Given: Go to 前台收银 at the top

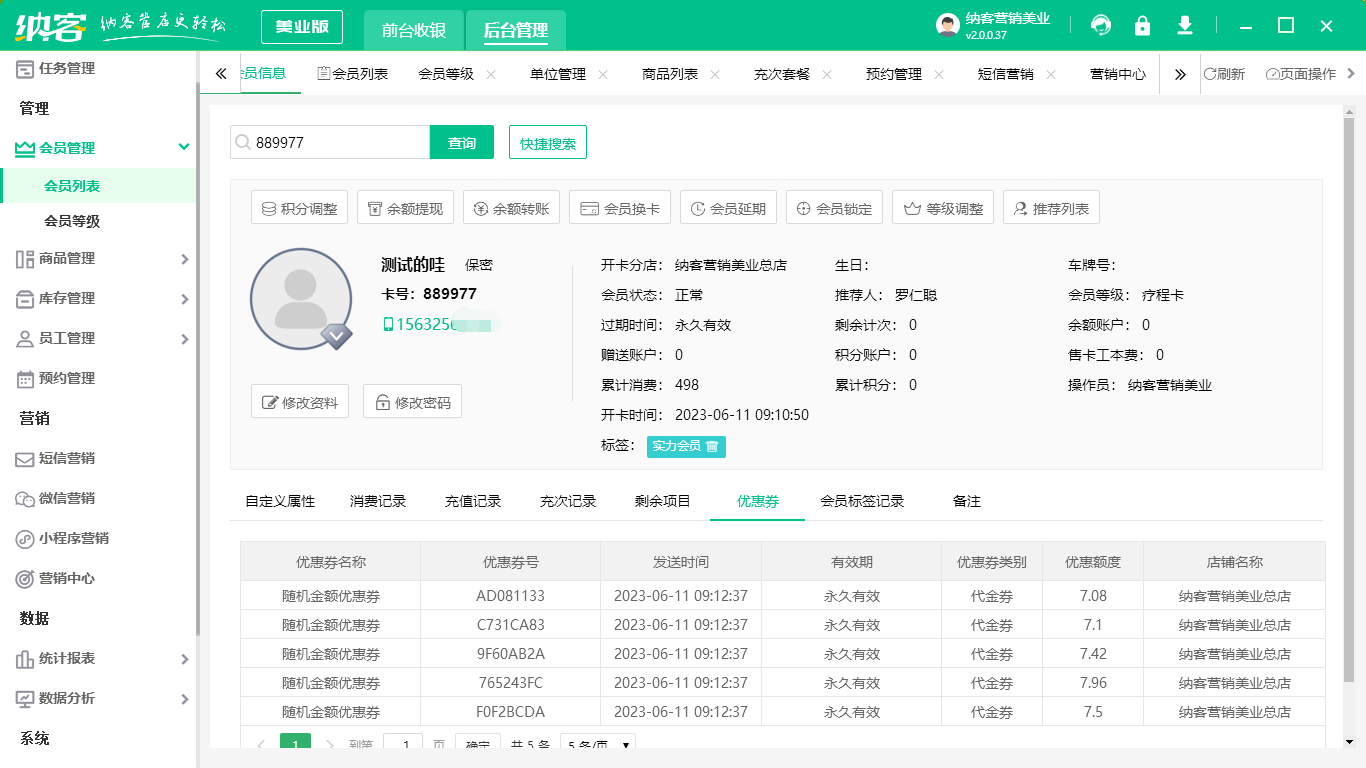Looking at the screenshot, I should [x=414, y=30].
